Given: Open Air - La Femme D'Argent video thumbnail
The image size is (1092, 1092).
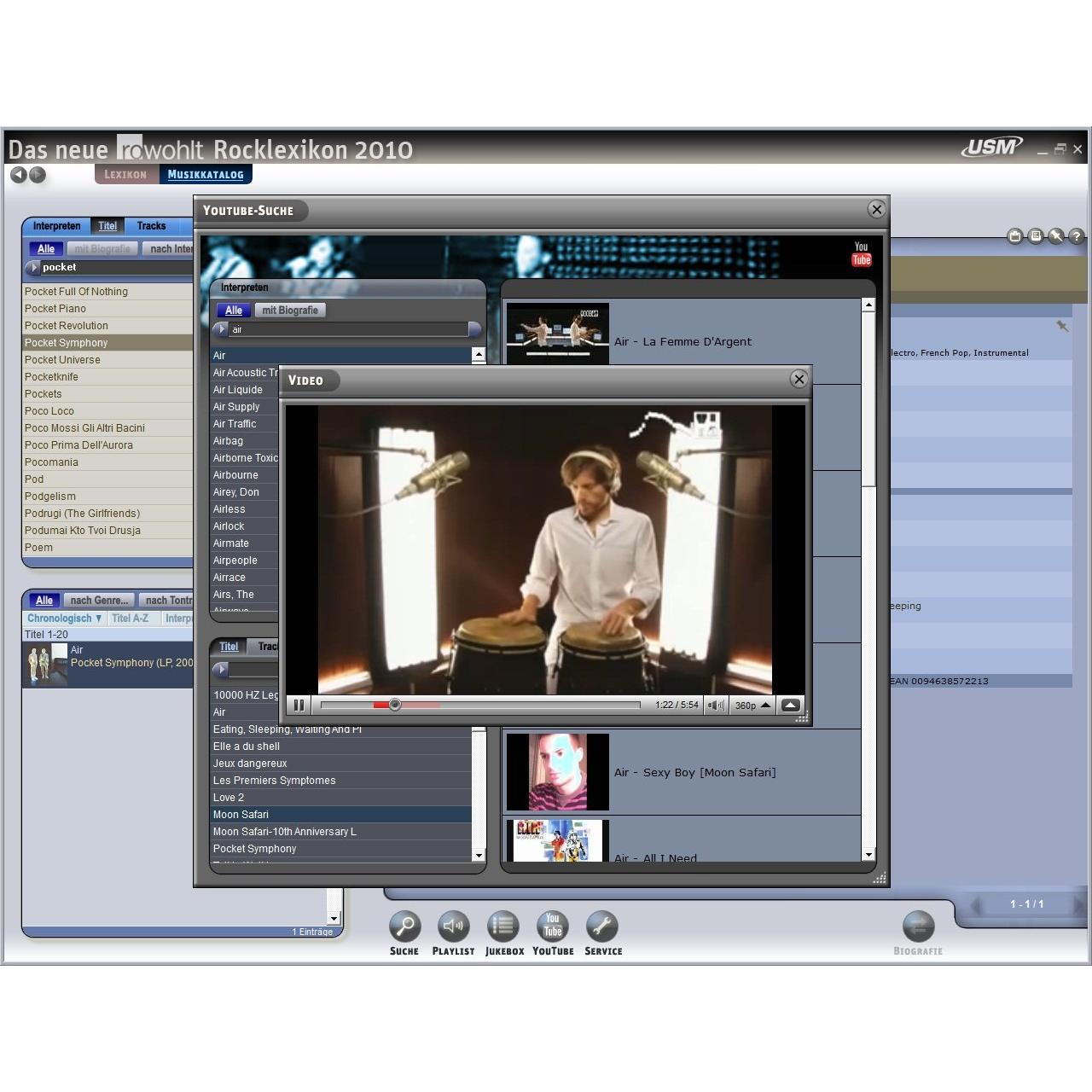Looking at the screenshot, I should pyautogui.click(x=558, y=334).
